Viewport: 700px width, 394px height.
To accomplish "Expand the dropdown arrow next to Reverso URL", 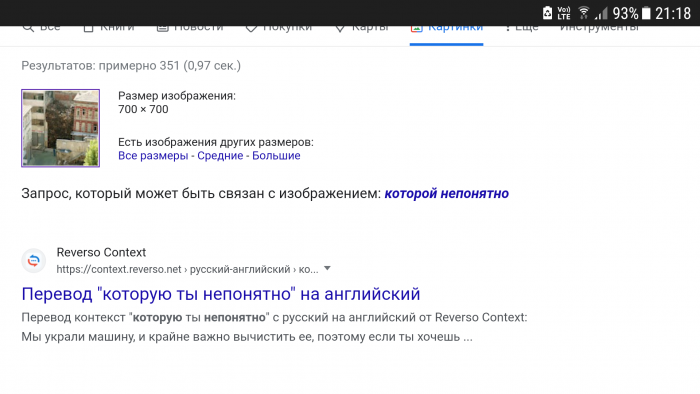I will [327, 269].
